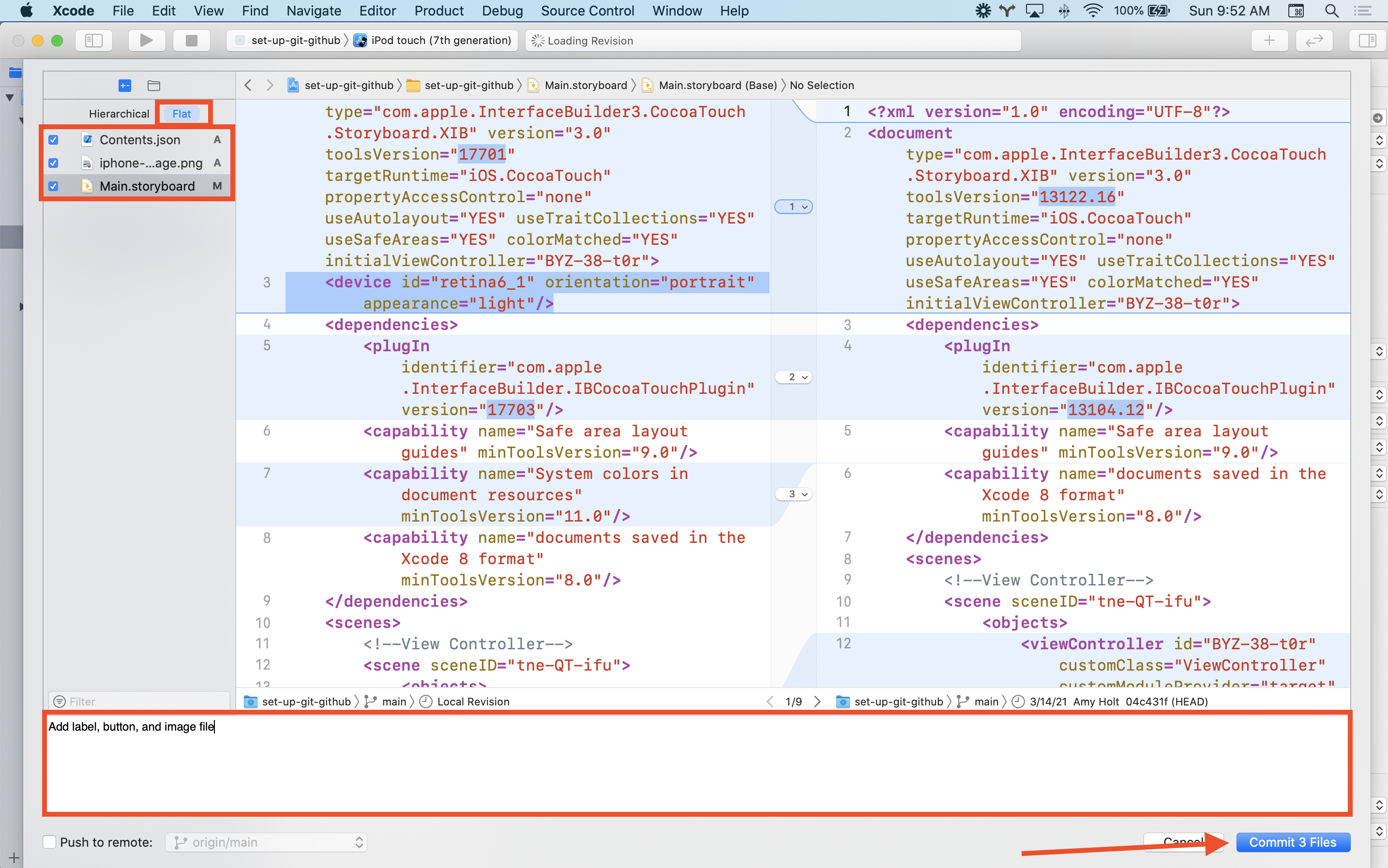Uncheck the Main.storyboard checkbox

53,186
